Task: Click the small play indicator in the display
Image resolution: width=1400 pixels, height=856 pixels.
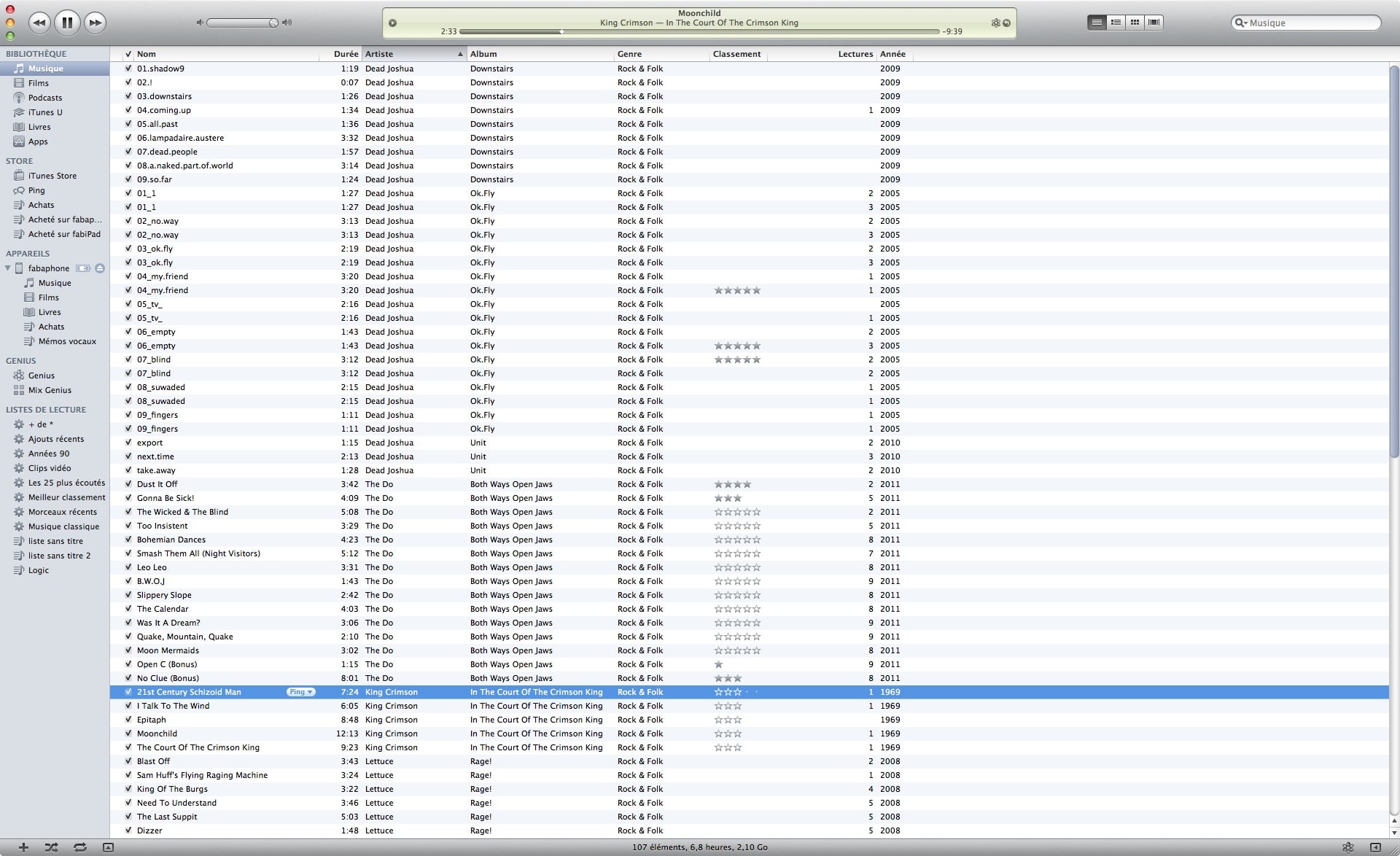Action: click(392, 23)
